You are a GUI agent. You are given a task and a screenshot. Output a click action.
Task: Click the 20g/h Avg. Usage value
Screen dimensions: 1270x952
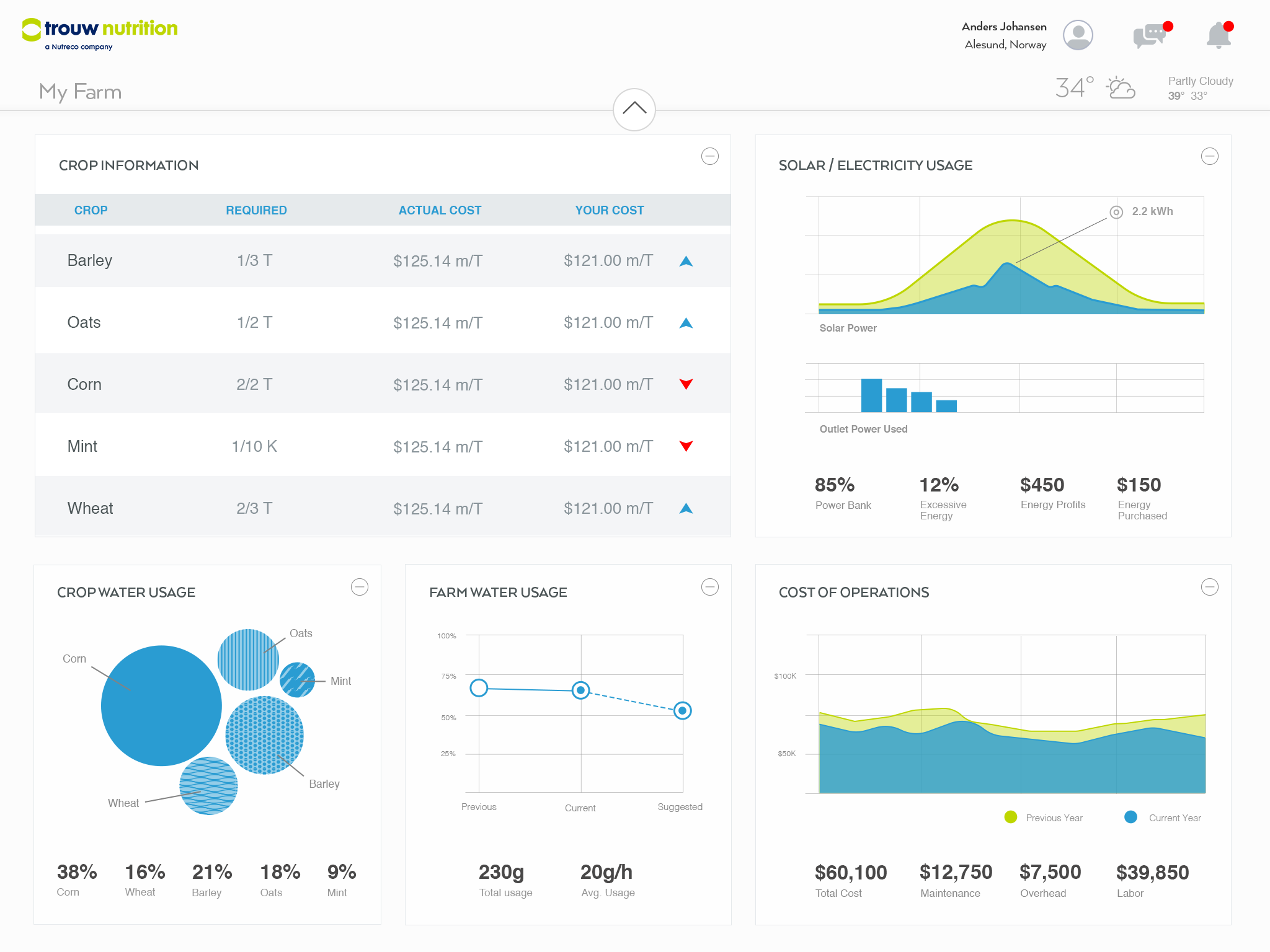(x=606, y=873)
